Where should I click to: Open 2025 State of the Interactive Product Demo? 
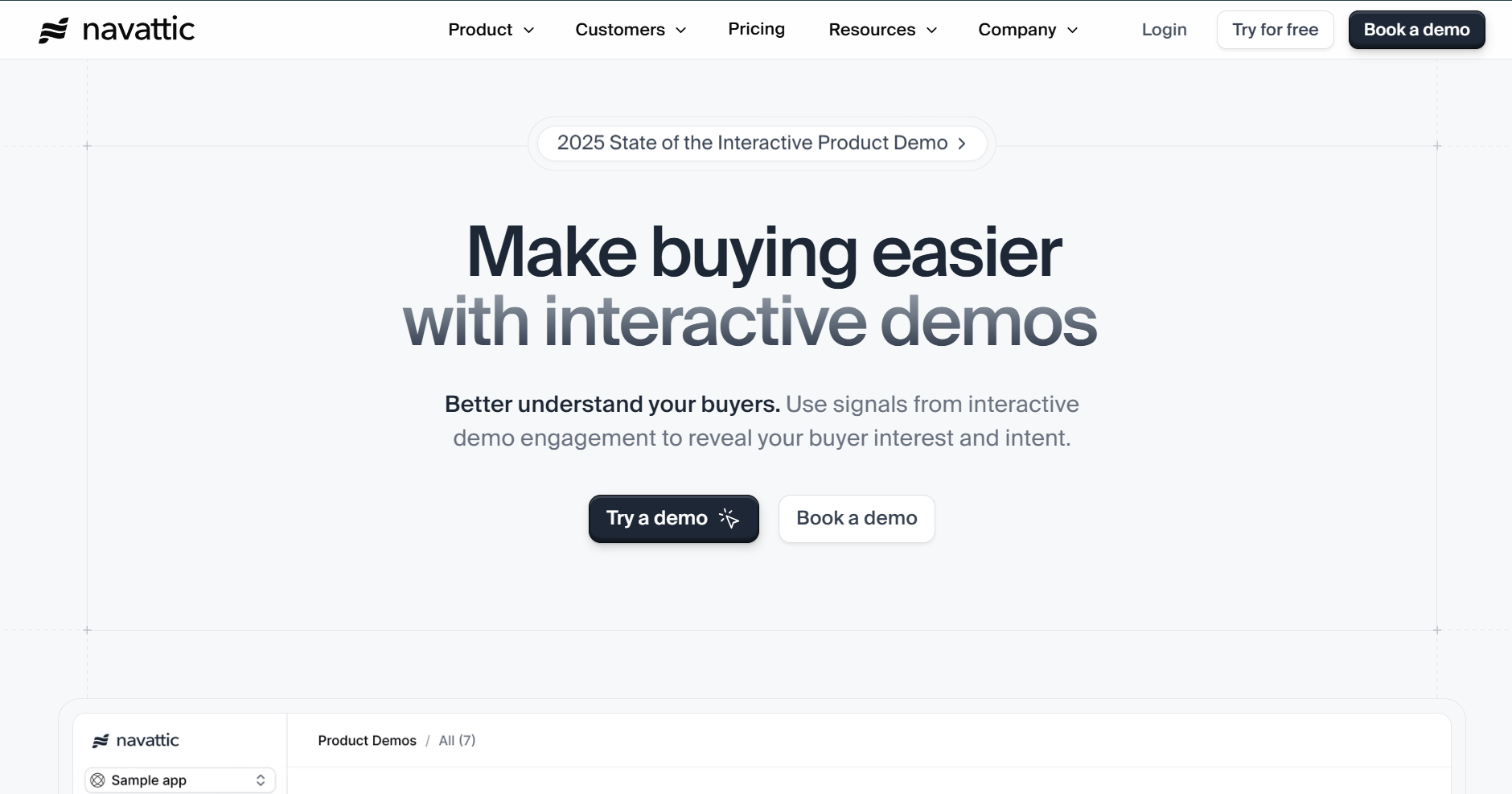click(762, 143)
